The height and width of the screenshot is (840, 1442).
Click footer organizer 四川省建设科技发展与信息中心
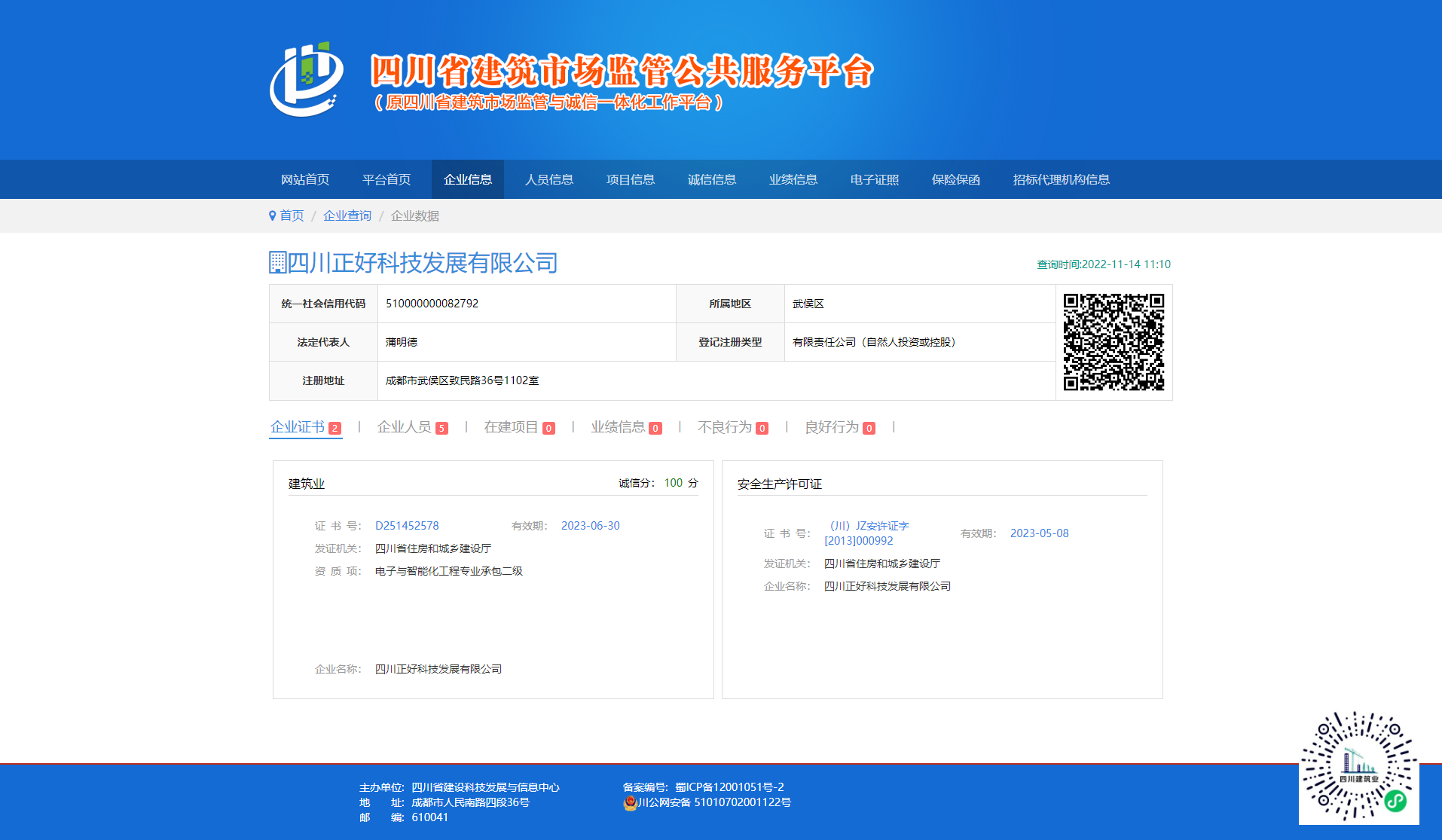485,787
